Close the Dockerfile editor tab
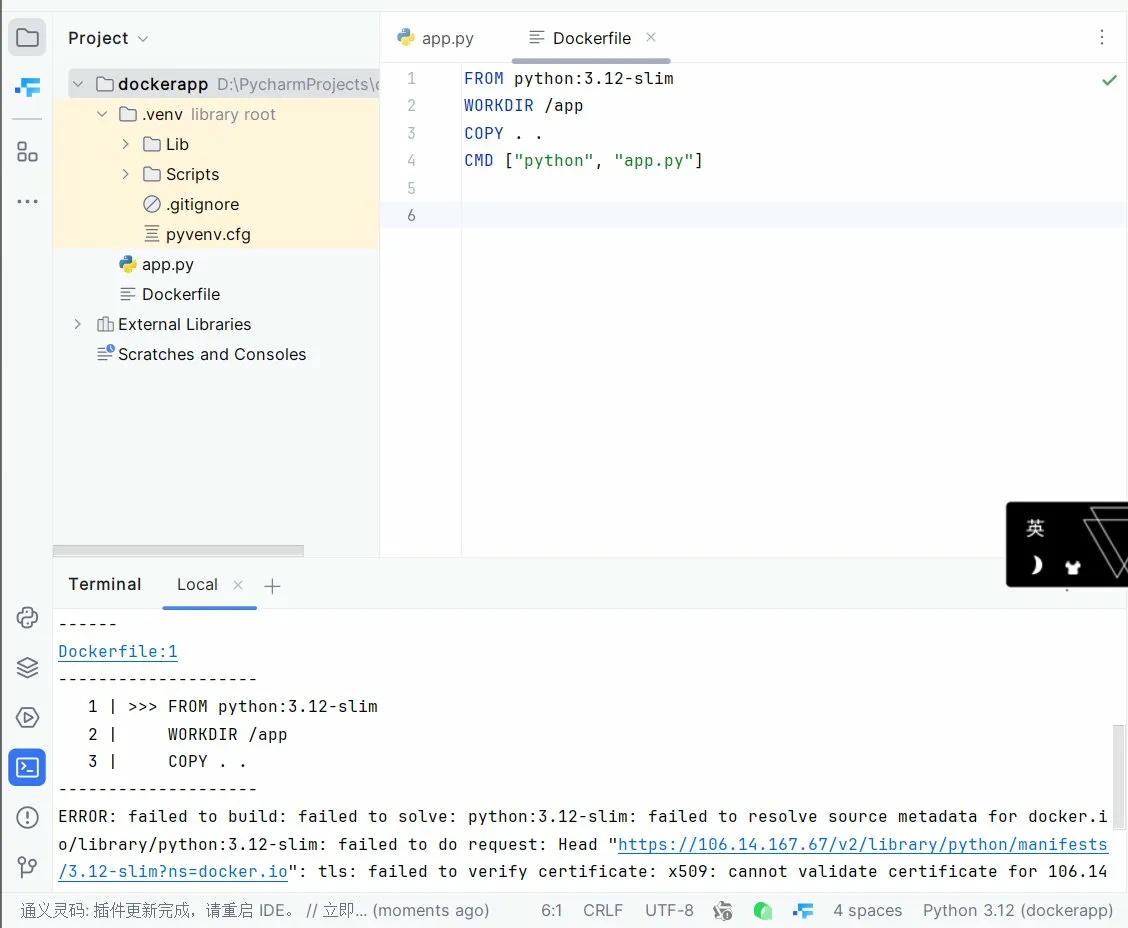The image size is (1128, 928). click(x=650, y=37)
